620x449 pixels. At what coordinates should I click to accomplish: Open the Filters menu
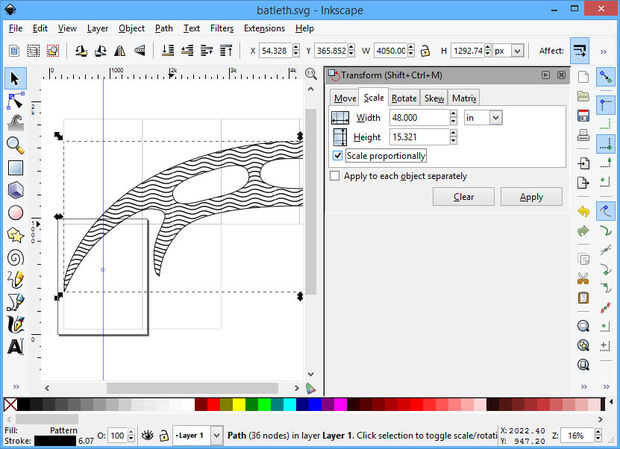point(220,28)
